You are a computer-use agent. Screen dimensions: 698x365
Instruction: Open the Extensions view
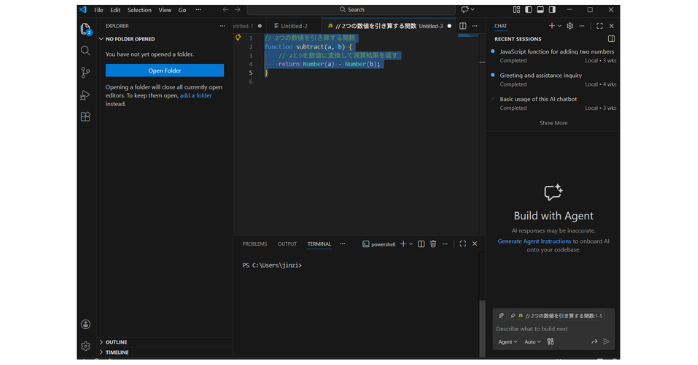[x=85, y=117]
